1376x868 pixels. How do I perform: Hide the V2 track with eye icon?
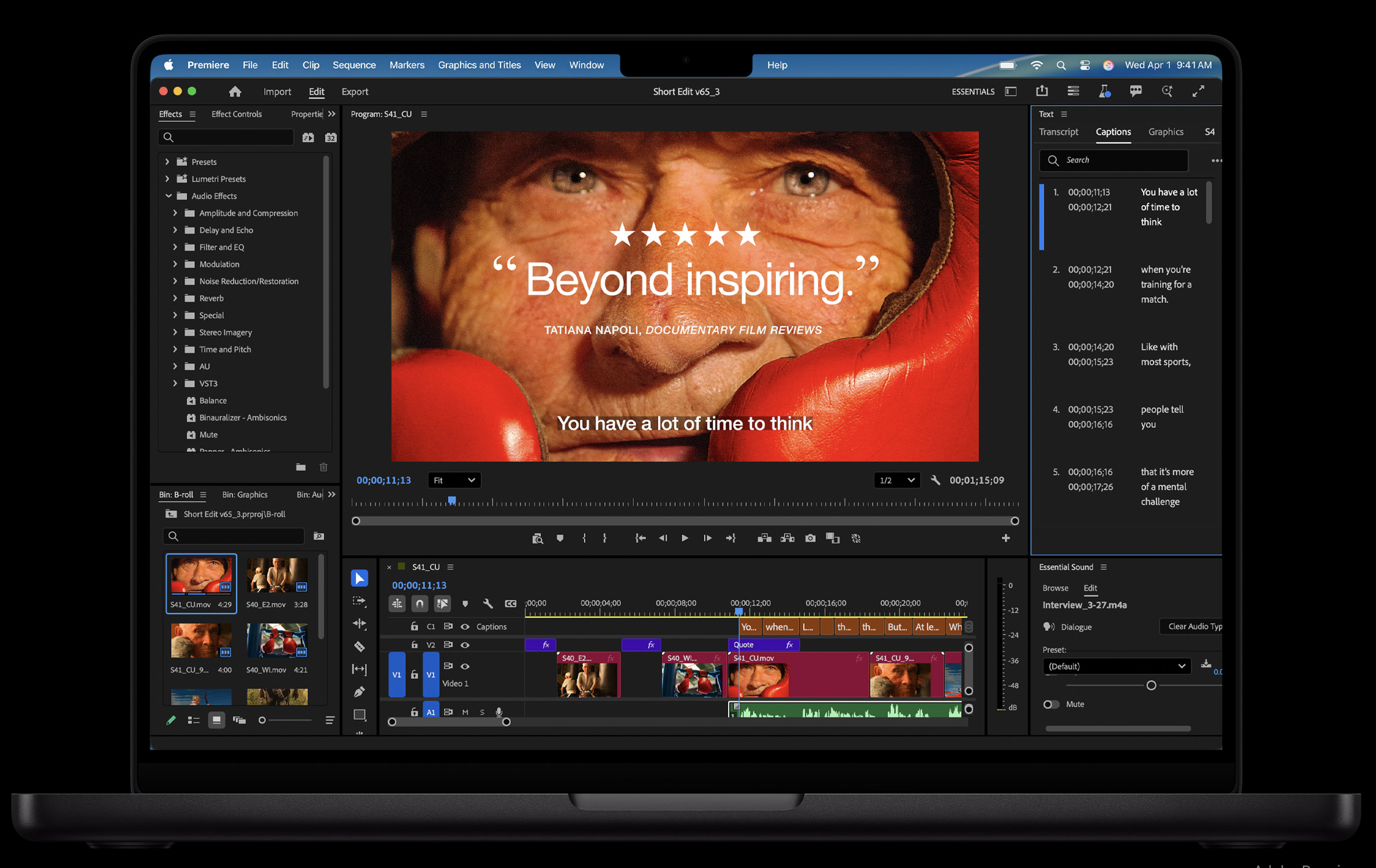coord(465,645)
